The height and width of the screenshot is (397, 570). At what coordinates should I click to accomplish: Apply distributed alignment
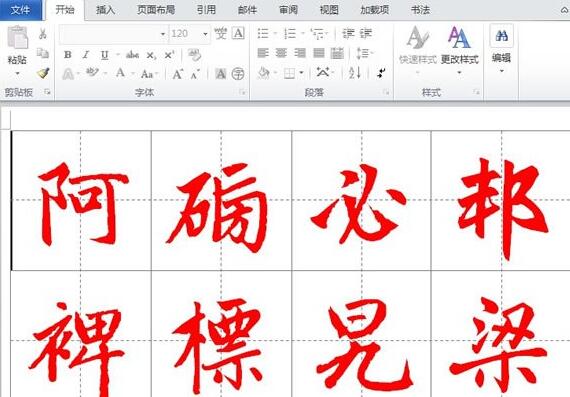click(337, 53)
